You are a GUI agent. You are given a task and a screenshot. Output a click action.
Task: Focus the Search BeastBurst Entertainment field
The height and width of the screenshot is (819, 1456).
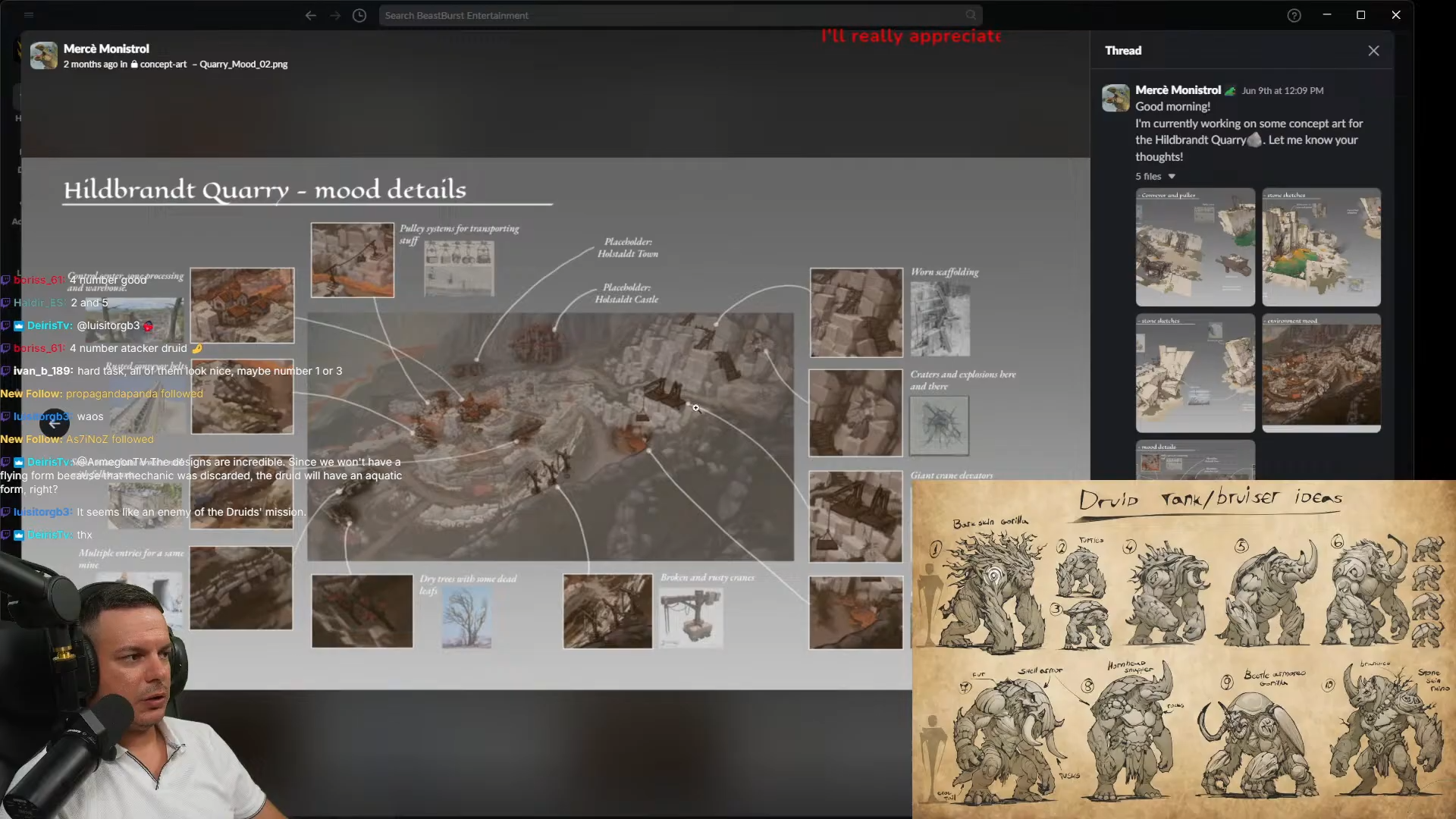[x=680, y=15]
